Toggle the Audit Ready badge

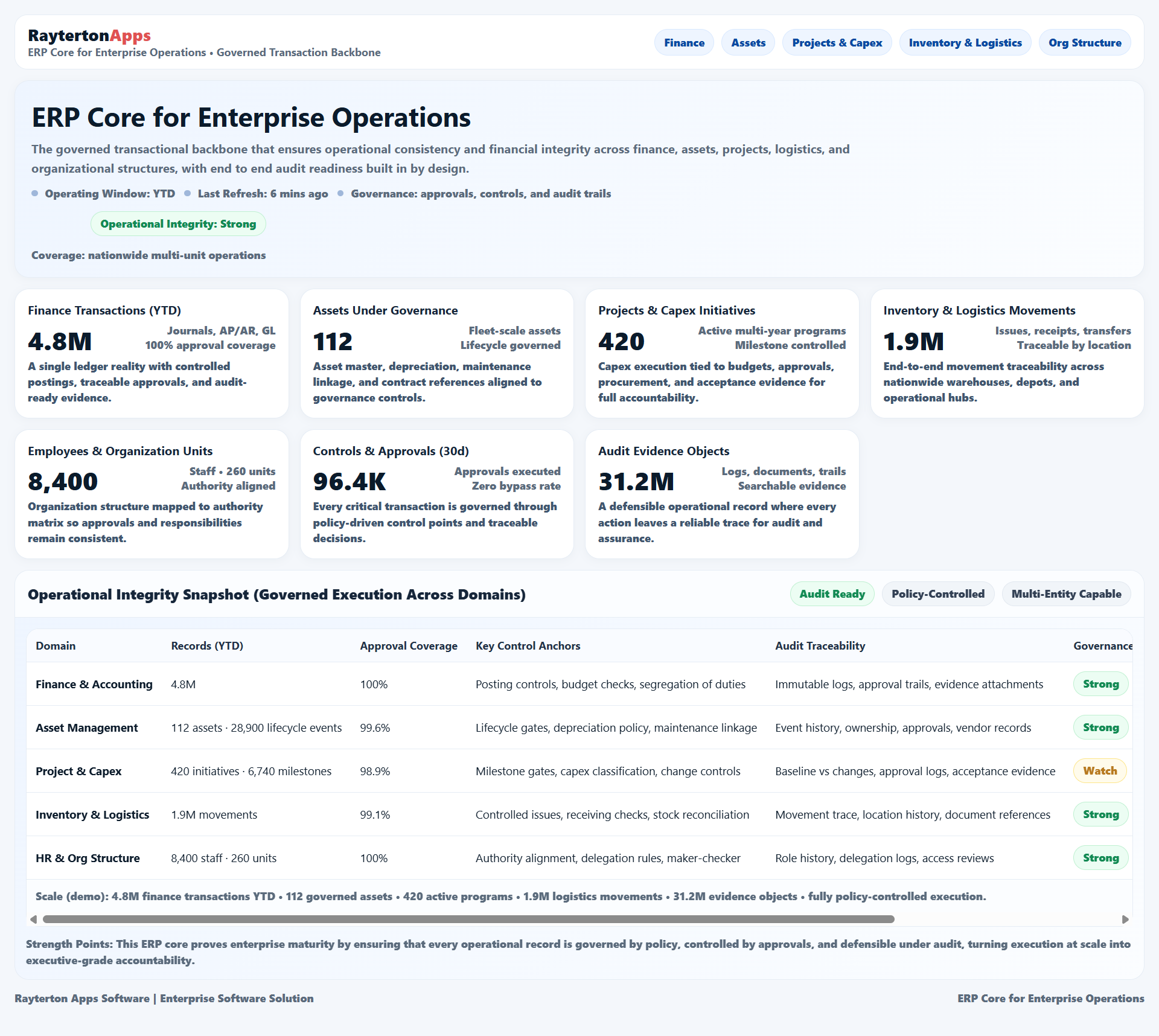832,593
